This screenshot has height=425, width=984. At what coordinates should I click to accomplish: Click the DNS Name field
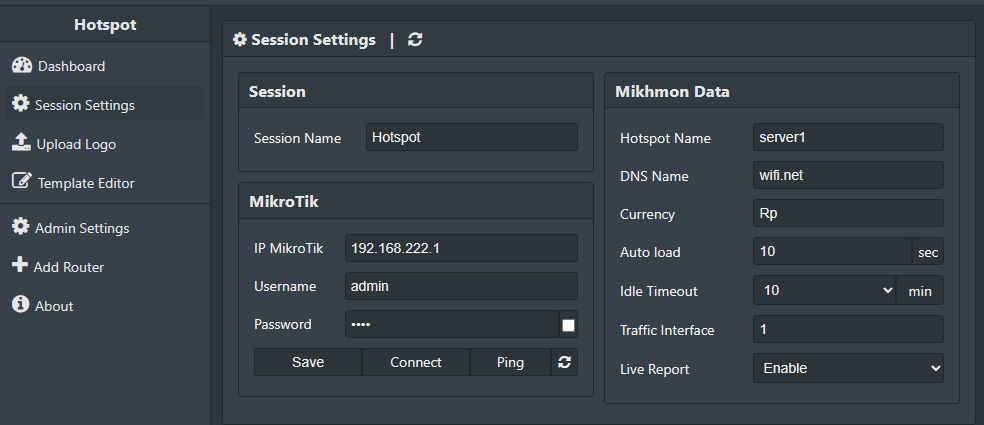click(848, 175)
